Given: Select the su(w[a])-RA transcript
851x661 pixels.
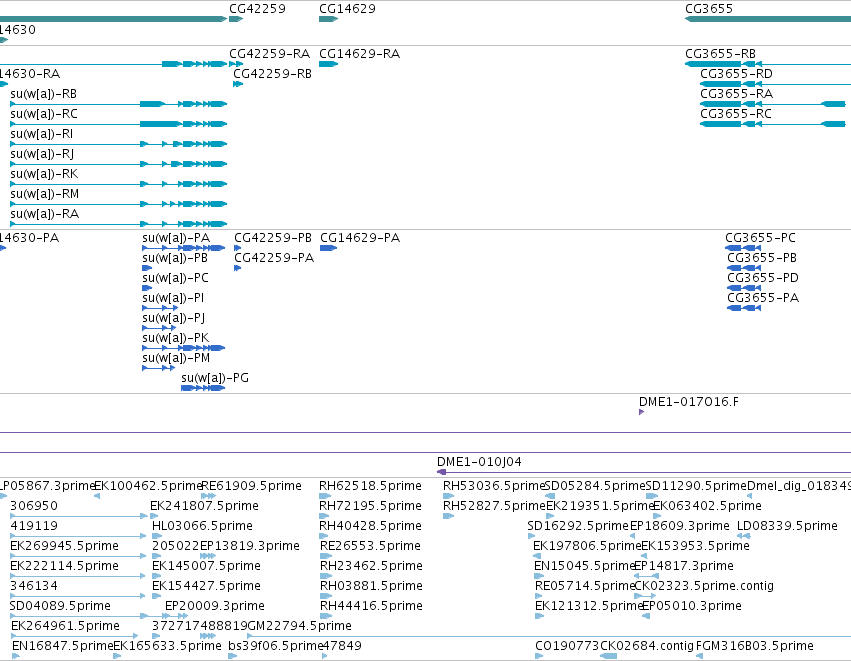Looking at the screenshot, I should click(x=45, y=214).
